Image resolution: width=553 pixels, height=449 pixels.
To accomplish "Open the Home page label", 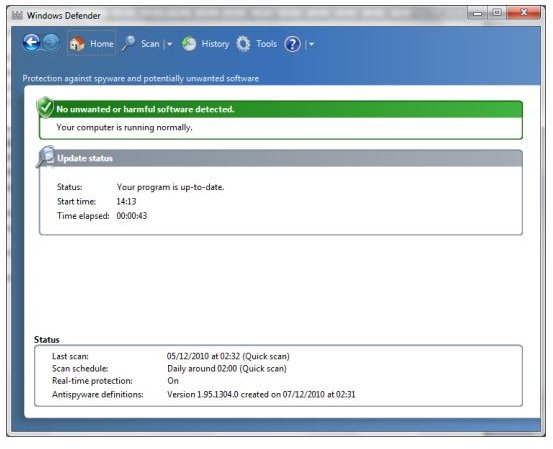I will click(102, 44).
